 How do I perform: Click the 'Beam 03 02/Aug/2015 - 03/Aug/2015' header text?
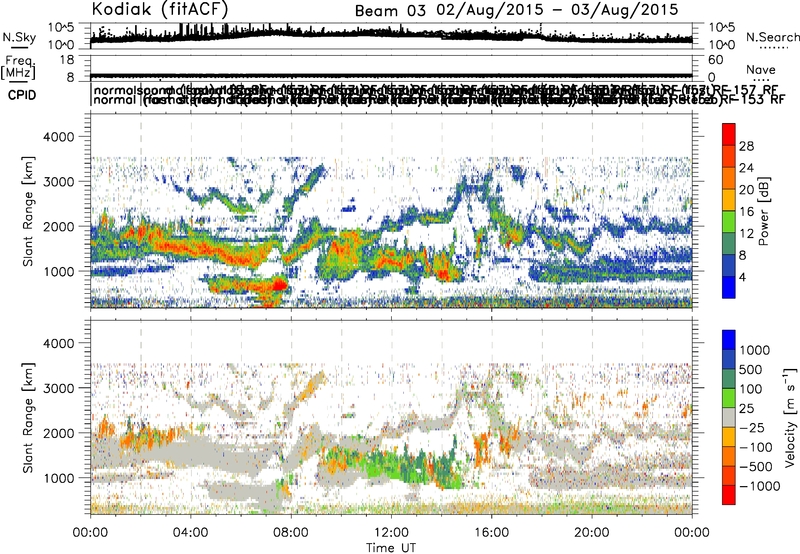[516, 10]
